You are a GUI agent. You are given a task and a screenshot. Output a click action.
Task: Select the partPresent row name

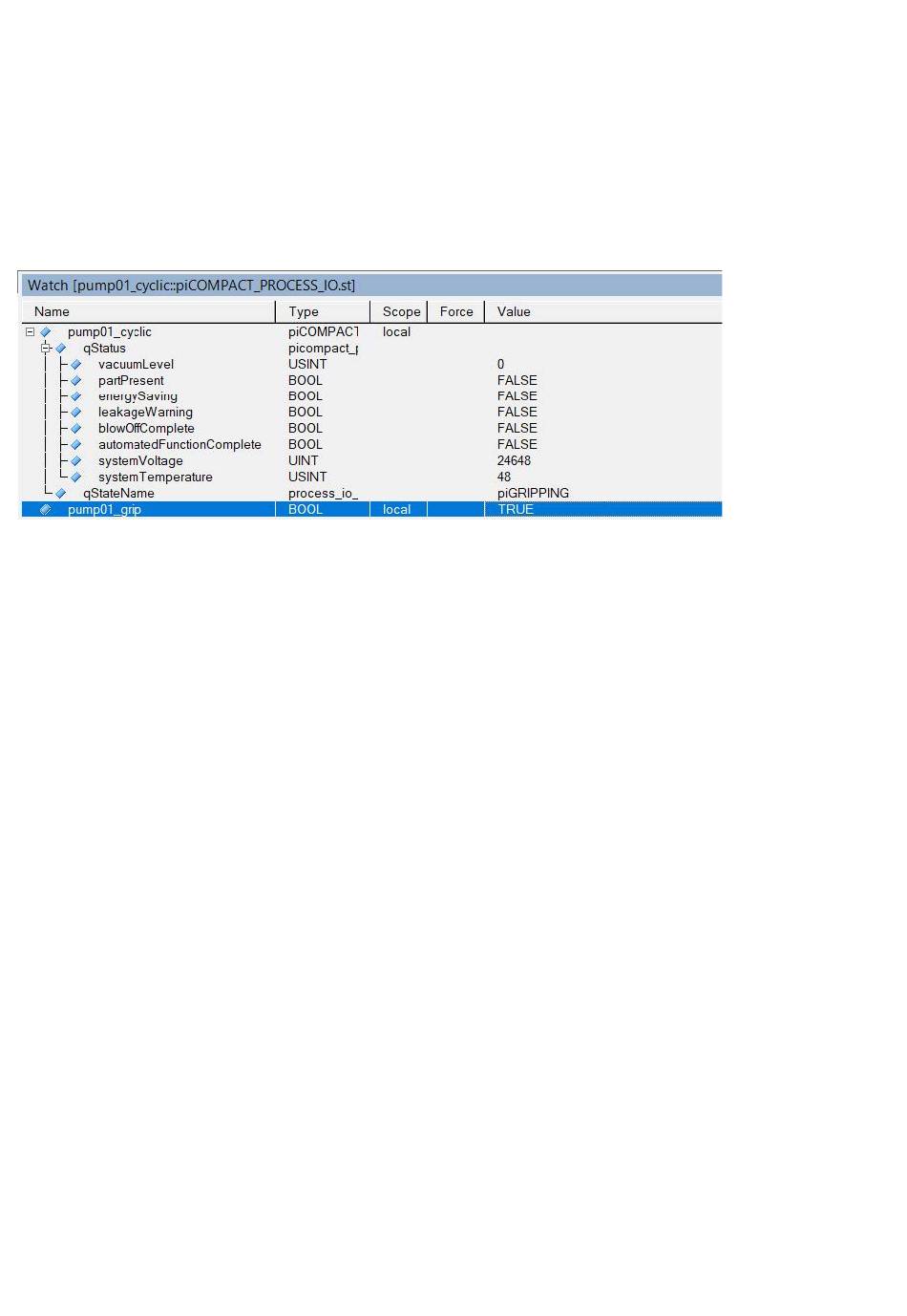tap(131, 381)
